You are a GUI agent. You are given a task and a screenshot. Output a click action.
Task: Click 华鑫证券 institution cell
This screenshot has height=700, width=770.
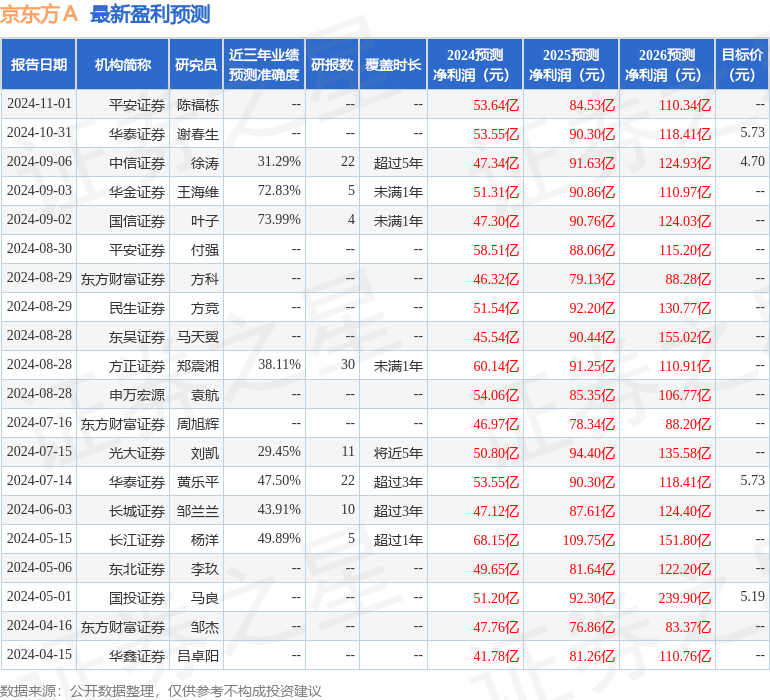click(x=137, y=656)
